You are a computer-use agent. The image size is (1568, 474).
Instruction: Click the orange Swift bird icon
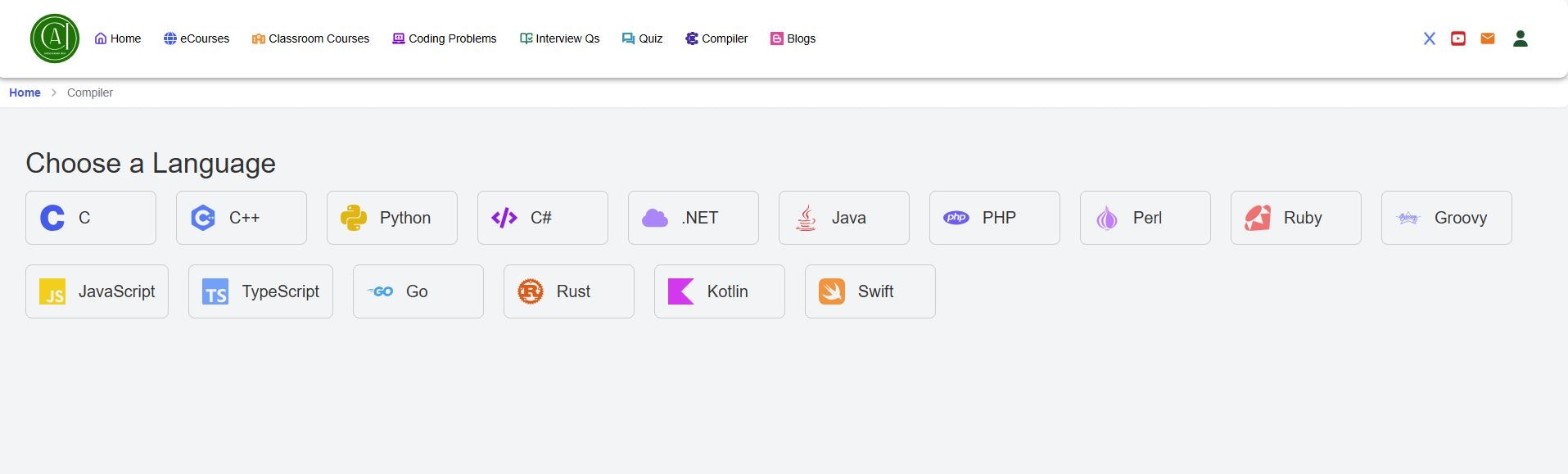pos(832,291)
